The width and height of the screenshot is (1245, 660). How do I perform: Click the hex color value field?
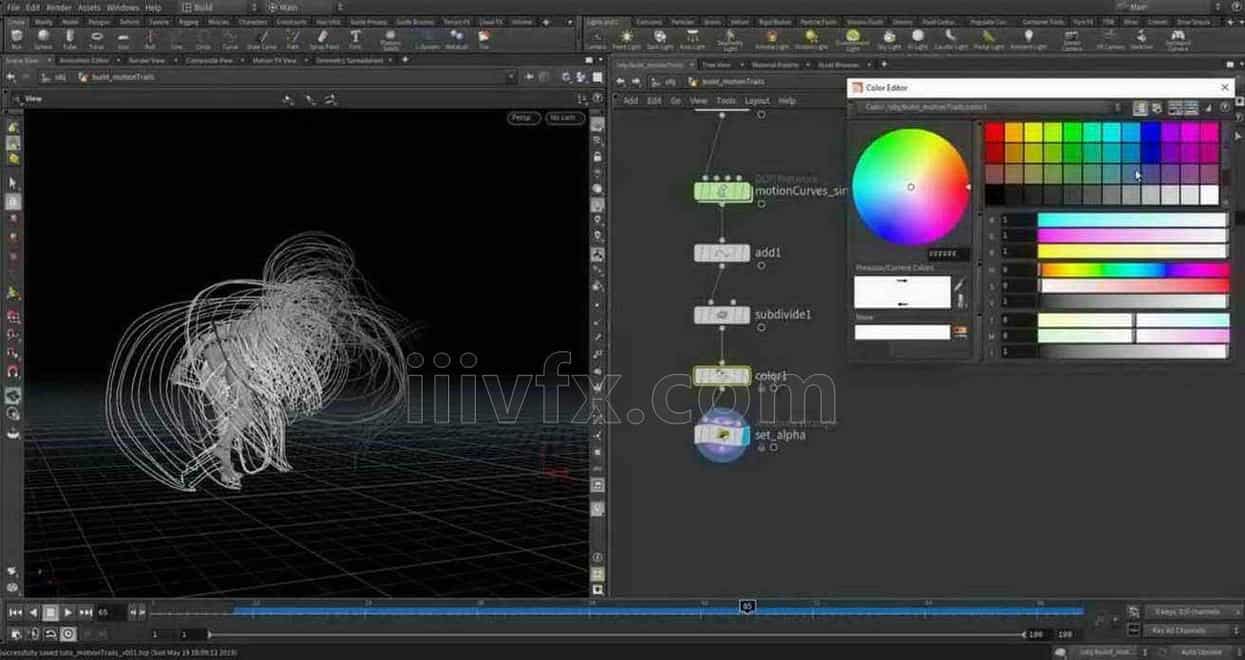click(947, 254)
